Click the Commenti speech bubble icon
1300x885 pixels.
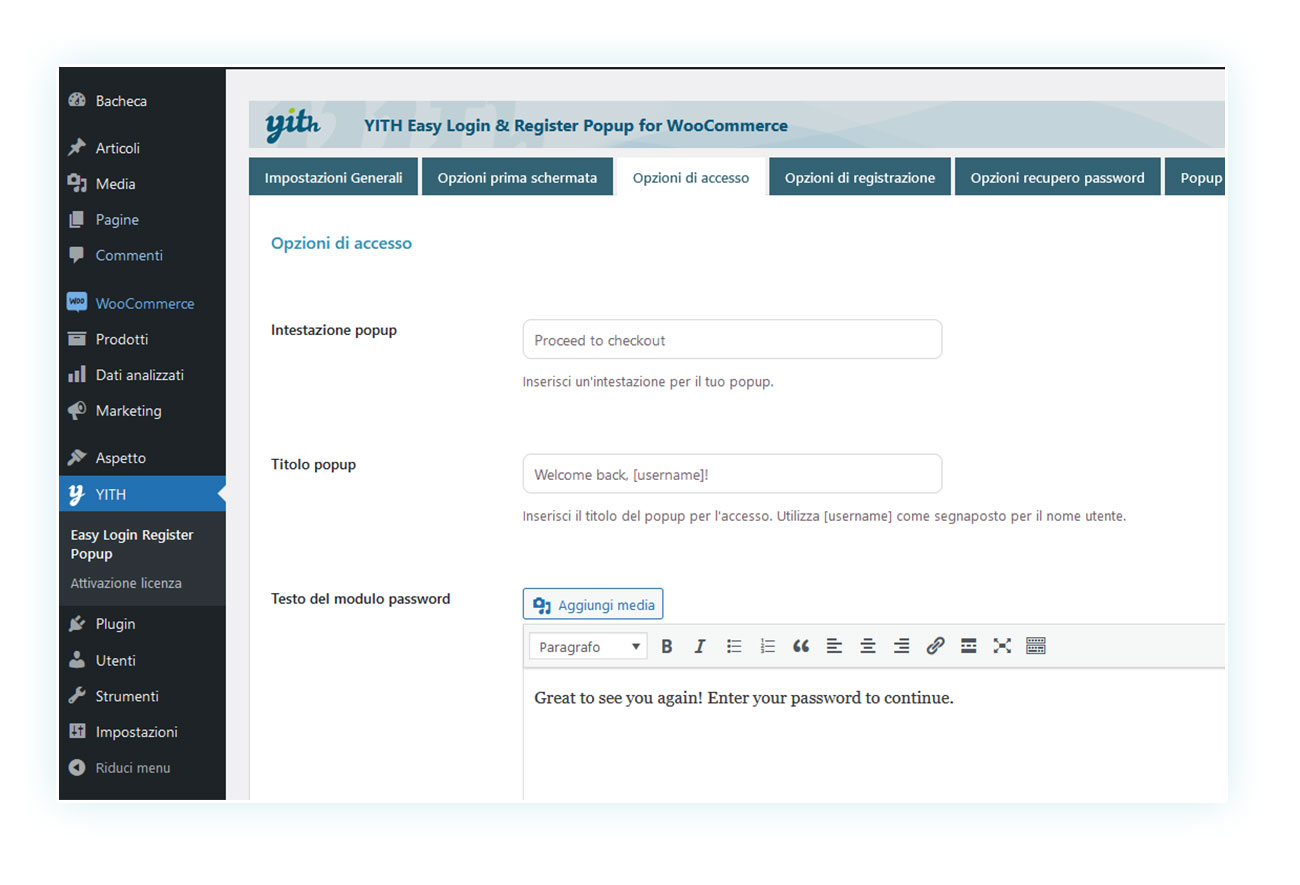click(77, 255)
